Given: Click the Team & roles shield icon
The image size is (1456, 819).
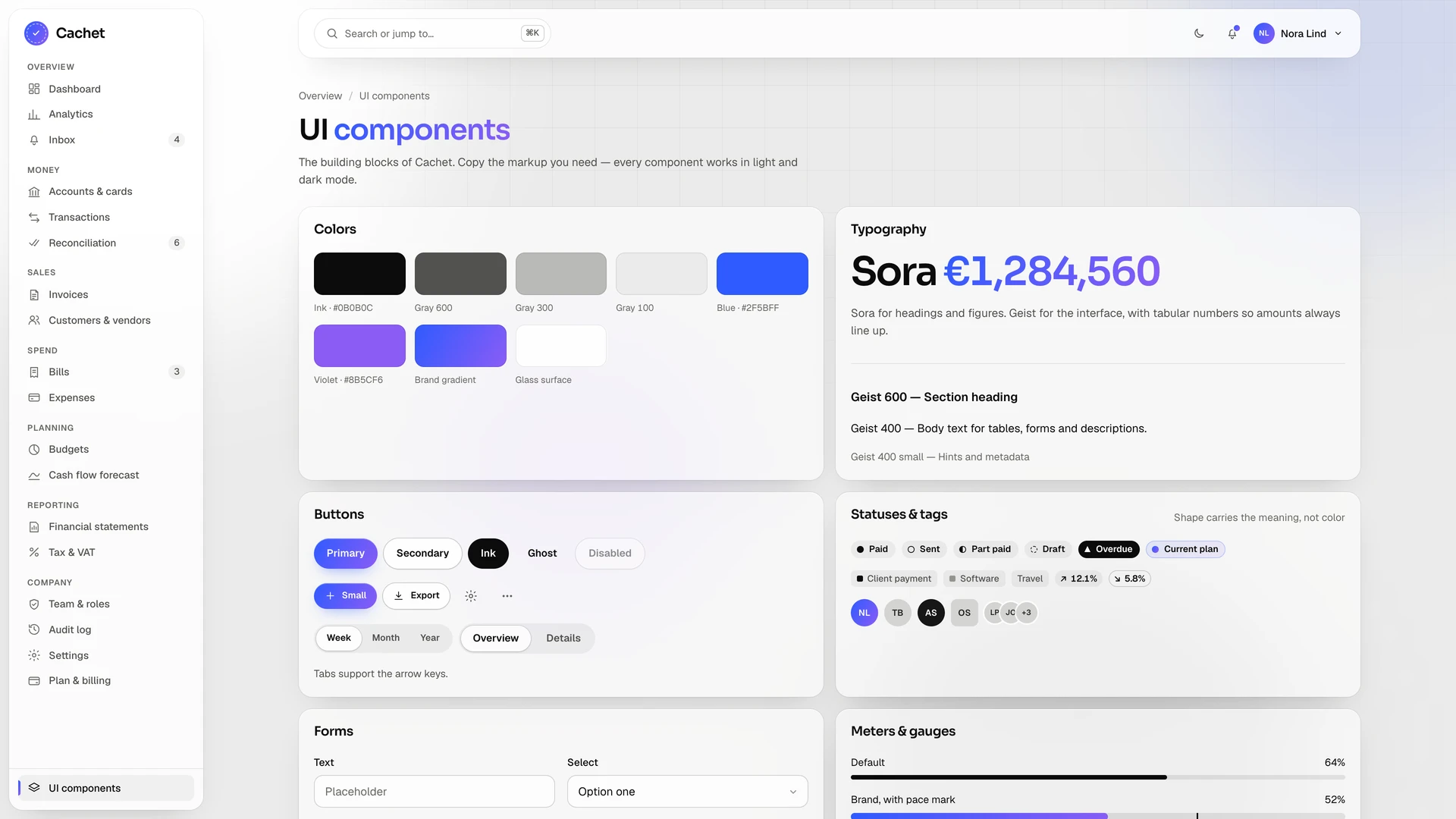Looking at the screenshot, I should click(34, 604).
